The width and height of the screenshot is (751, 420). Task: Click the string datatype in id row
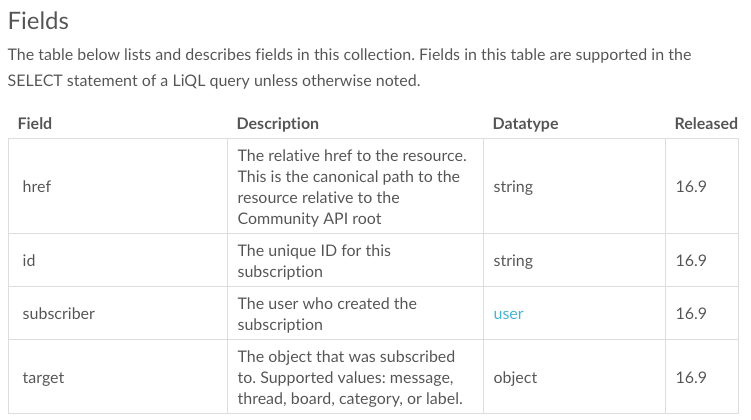[x=513, y=261]
